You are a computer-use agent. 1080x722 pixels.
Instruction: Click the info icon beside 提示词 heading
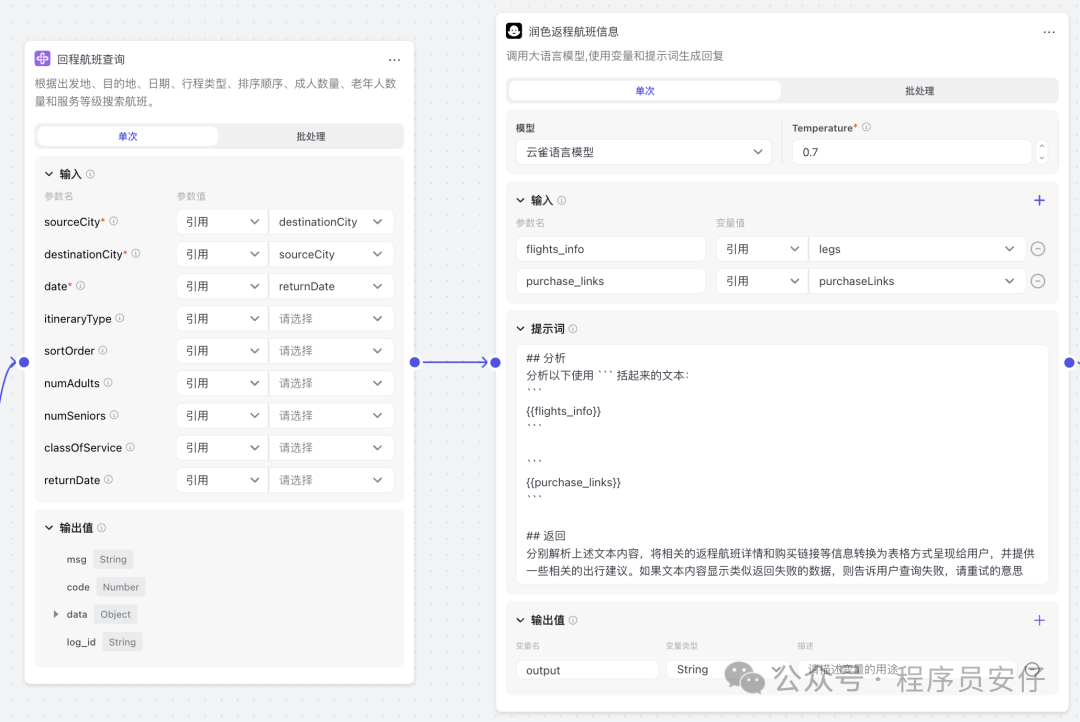click(x=573, y=329)
